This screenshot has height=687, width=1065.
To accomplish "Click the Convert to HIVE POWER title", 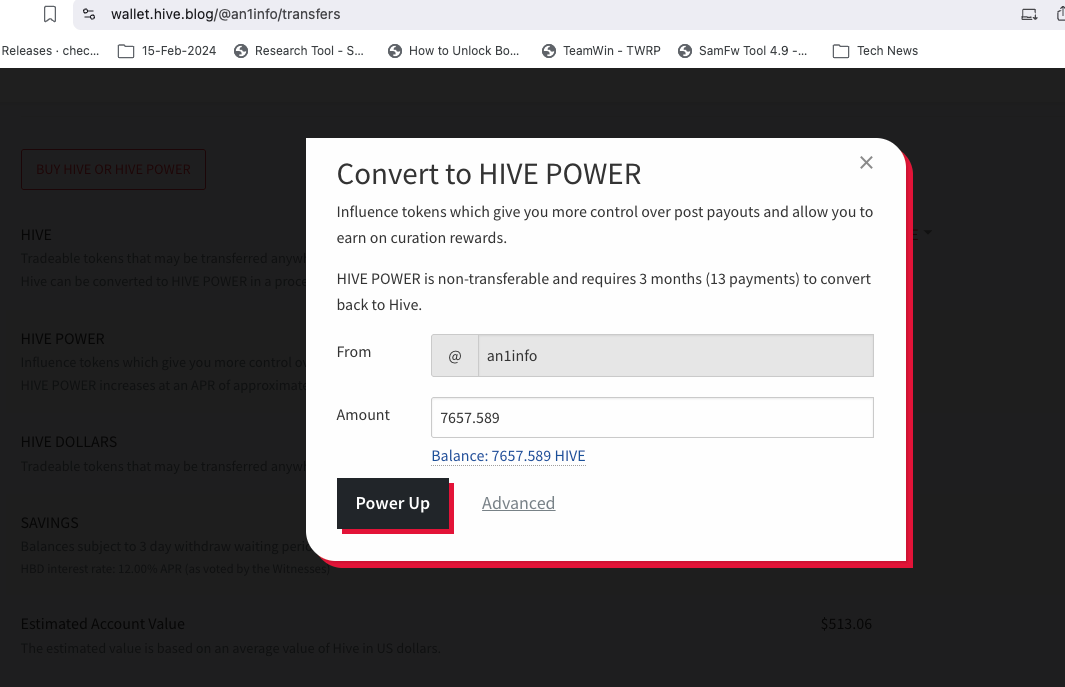I will coord(489,175).
